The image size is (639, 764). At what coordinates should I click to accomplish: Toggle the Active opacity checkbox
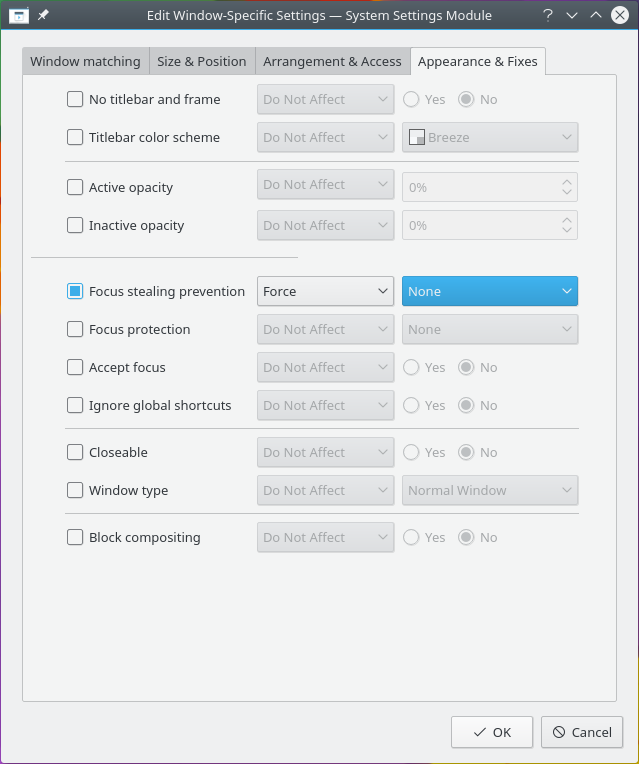click(x=75, y=187)
